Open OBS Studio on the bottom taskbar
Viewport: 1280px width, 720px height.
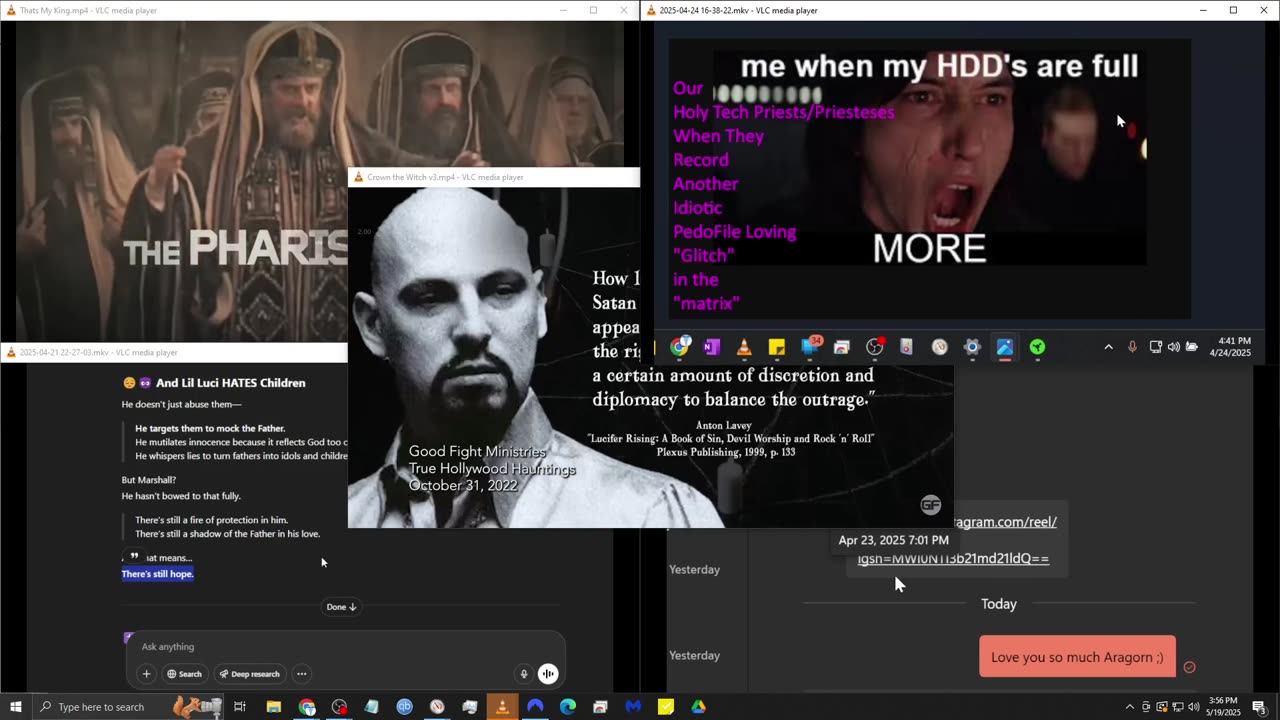pyautogui.click(x=339, y=707)
